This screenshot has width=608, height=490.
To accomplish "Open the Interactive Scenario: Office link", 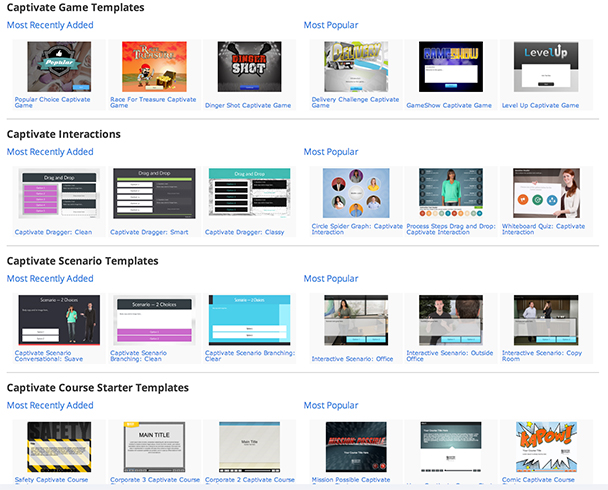I will click(351, 357).
